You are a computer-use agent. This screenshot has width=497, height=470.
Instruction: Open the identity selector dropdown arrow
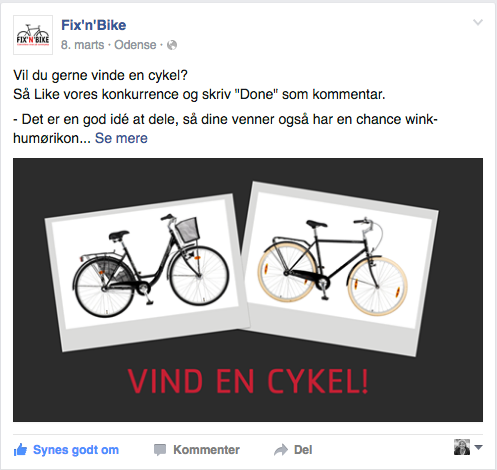pos(478,447)
